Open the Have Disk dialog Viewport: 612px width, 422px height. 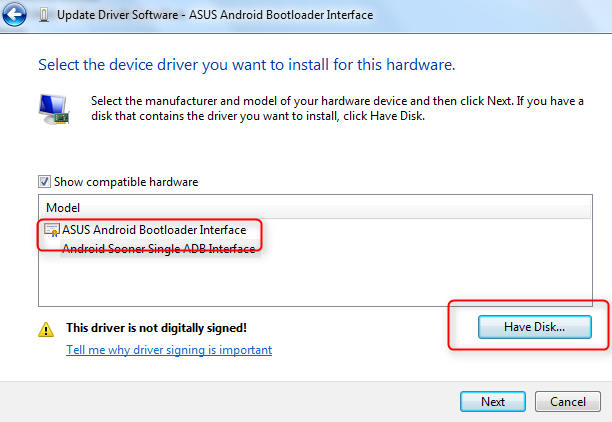coord(535,327)
